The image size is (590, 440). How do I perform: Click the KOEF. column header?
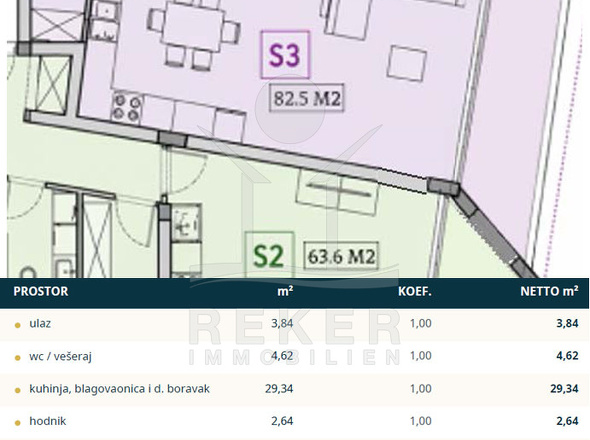pos(415,291)
